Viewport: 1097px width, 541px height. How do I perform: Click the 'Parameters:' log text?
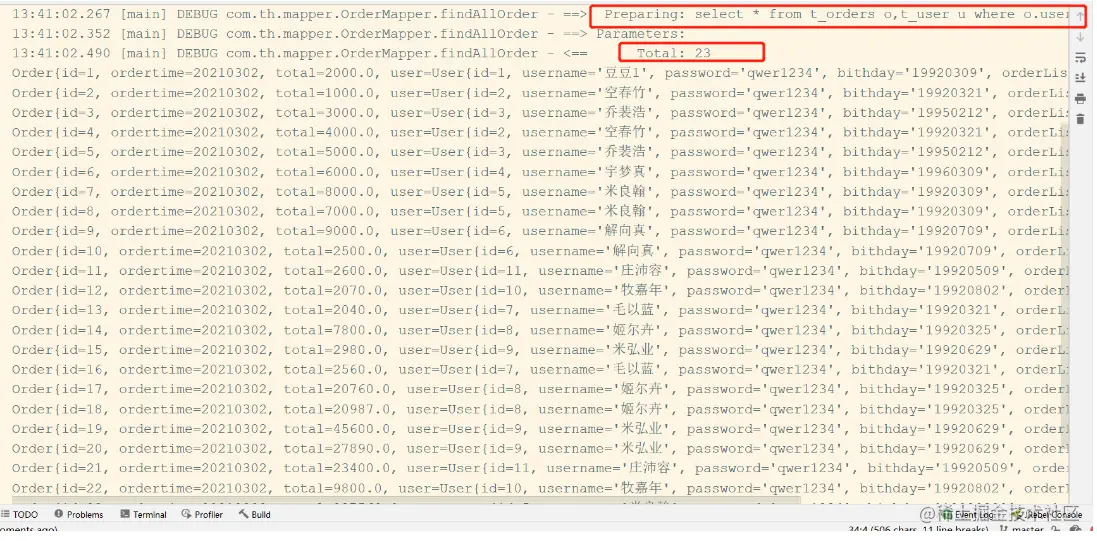pos(641,34)
